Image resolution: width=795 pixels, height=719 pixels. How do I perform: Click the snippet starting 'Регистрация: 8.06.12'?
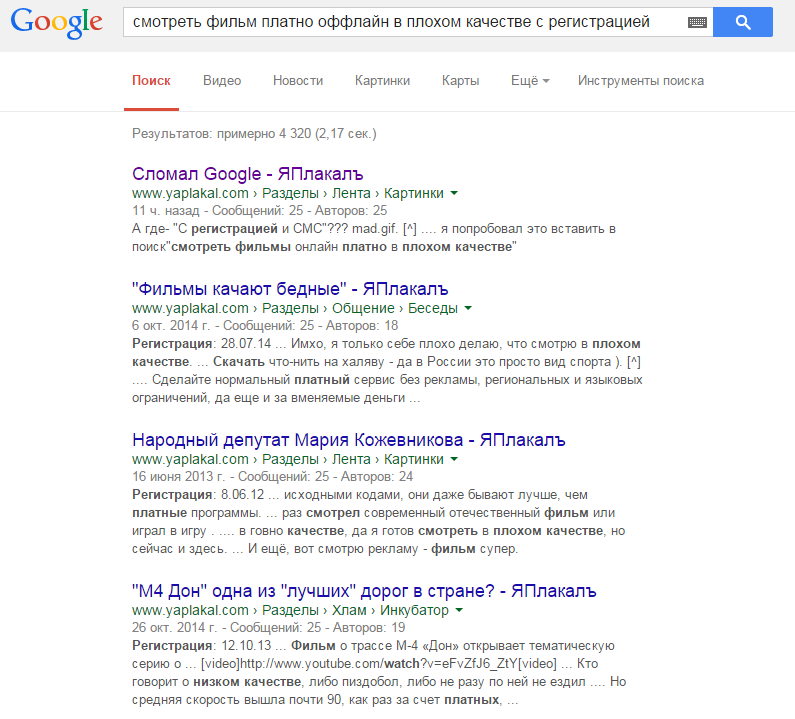pyautogui.click(x=379, y=522)
